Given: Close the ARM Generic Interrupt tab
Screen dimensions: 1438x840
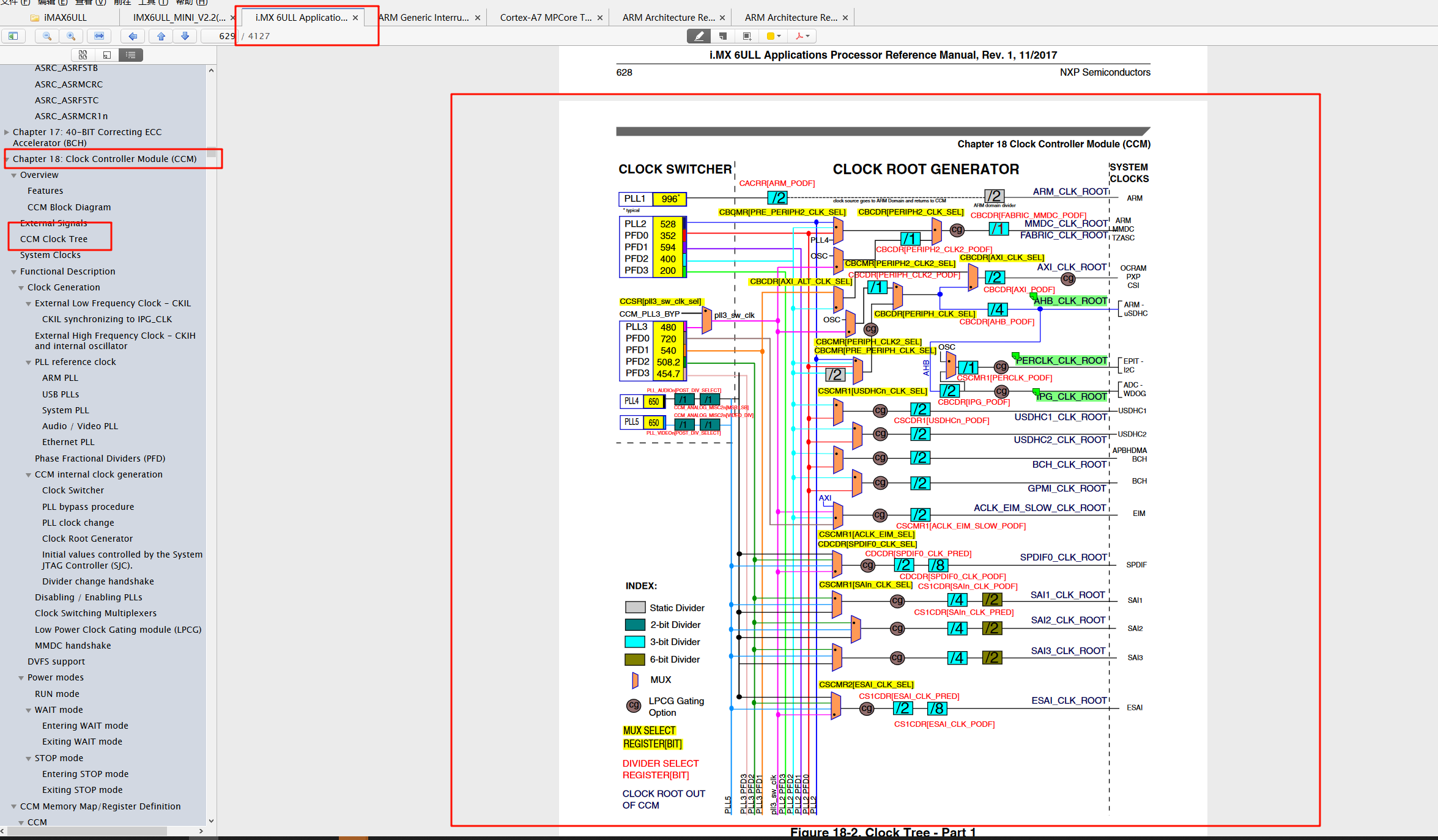Looking at the screenshot, I should [x=478, y=18].
